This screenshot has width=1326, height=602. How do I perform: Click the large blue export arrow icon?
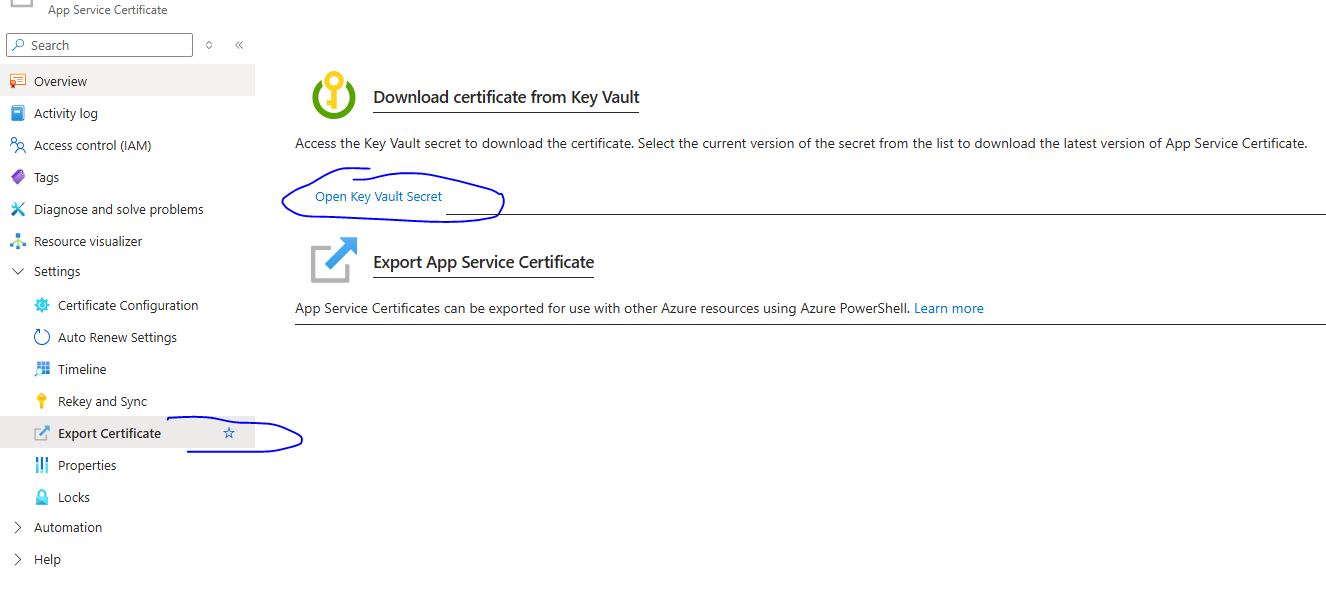point(333,260)
